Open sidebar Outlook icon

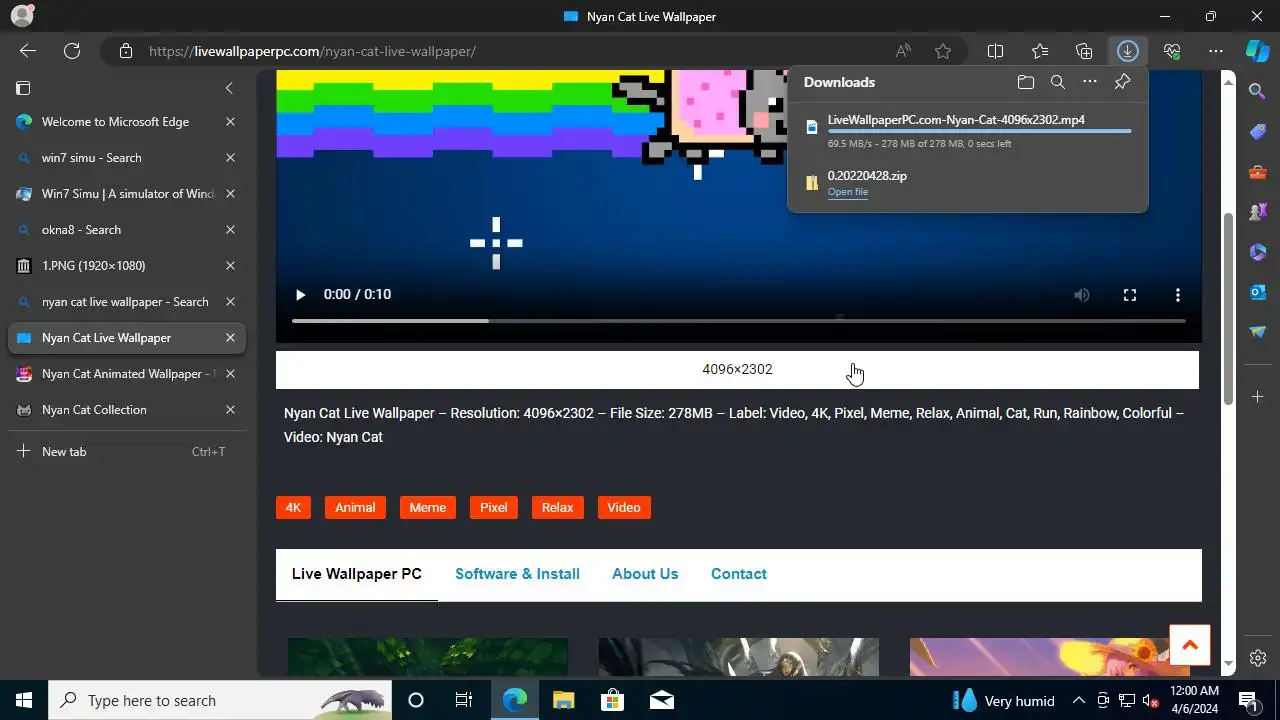point(1258,291)
